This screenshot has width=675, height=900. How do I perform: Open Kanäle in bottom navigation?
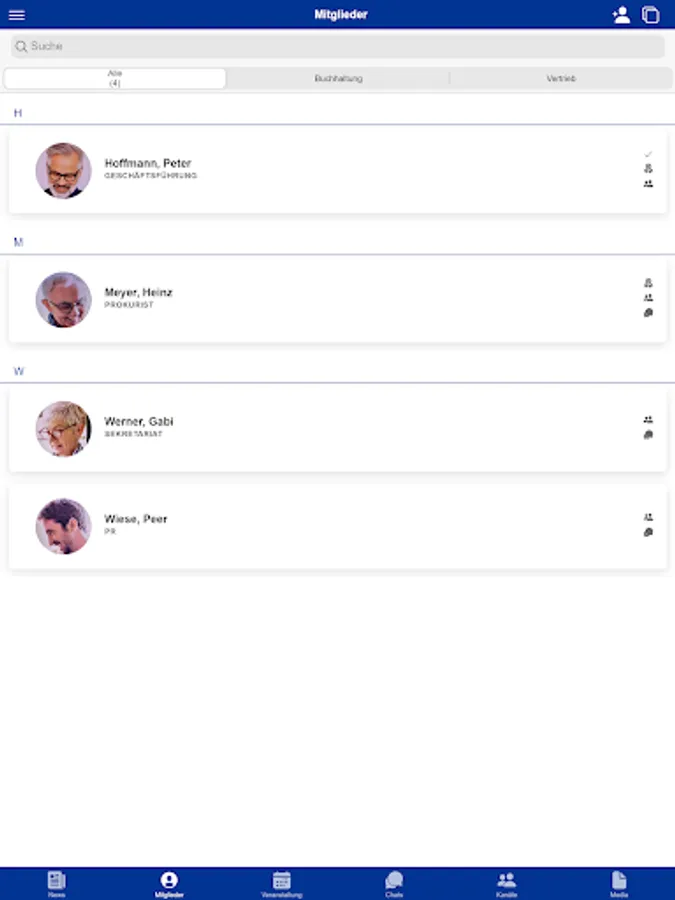point(506,884)
